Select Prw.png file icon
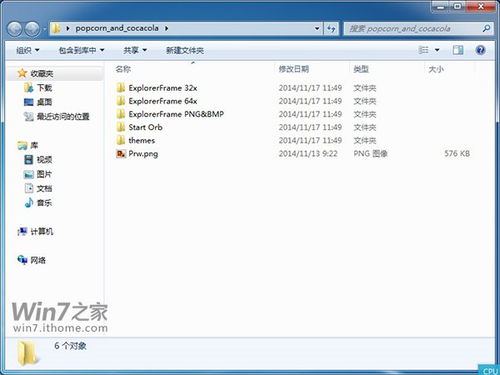 pos(121,154)
